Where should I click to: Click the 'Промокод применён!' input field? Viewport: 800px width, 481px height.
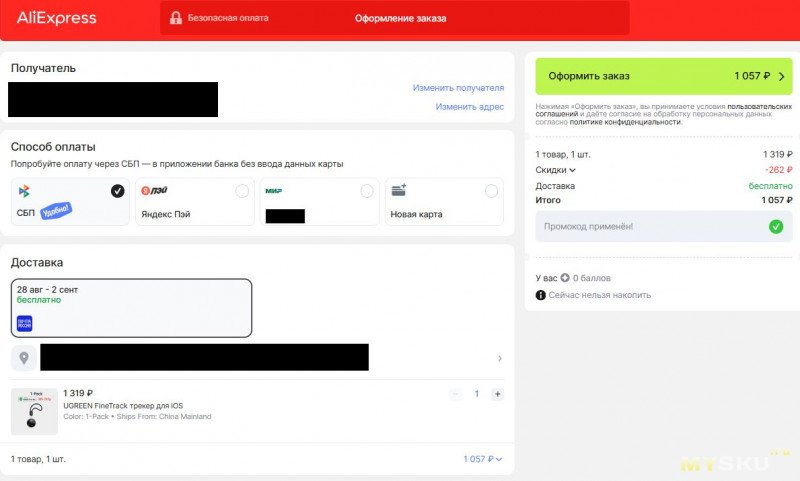point(664,226)
